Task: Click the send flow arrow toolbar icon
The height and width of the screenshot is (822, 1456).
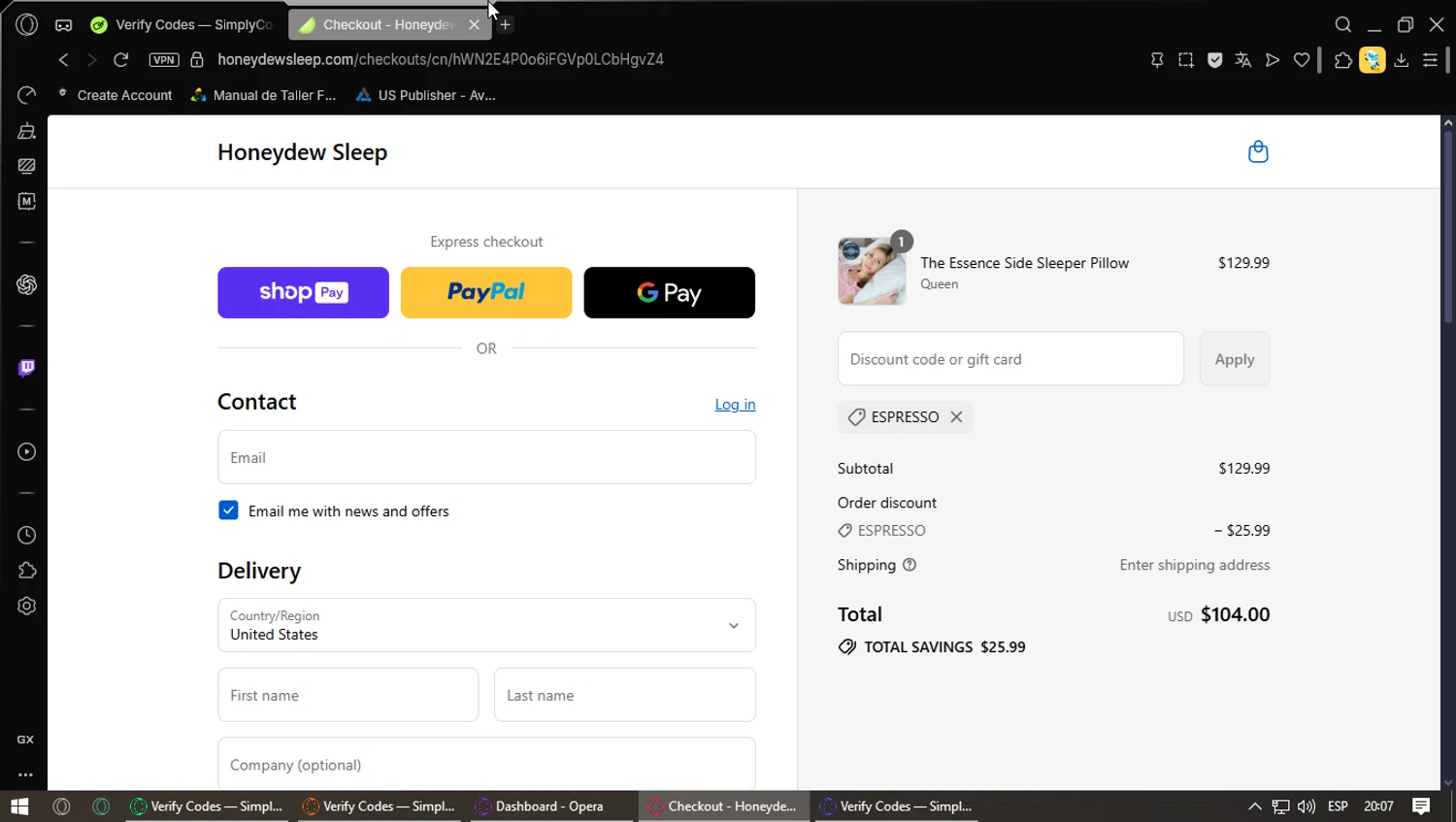Action: (x=1273, y=60)
